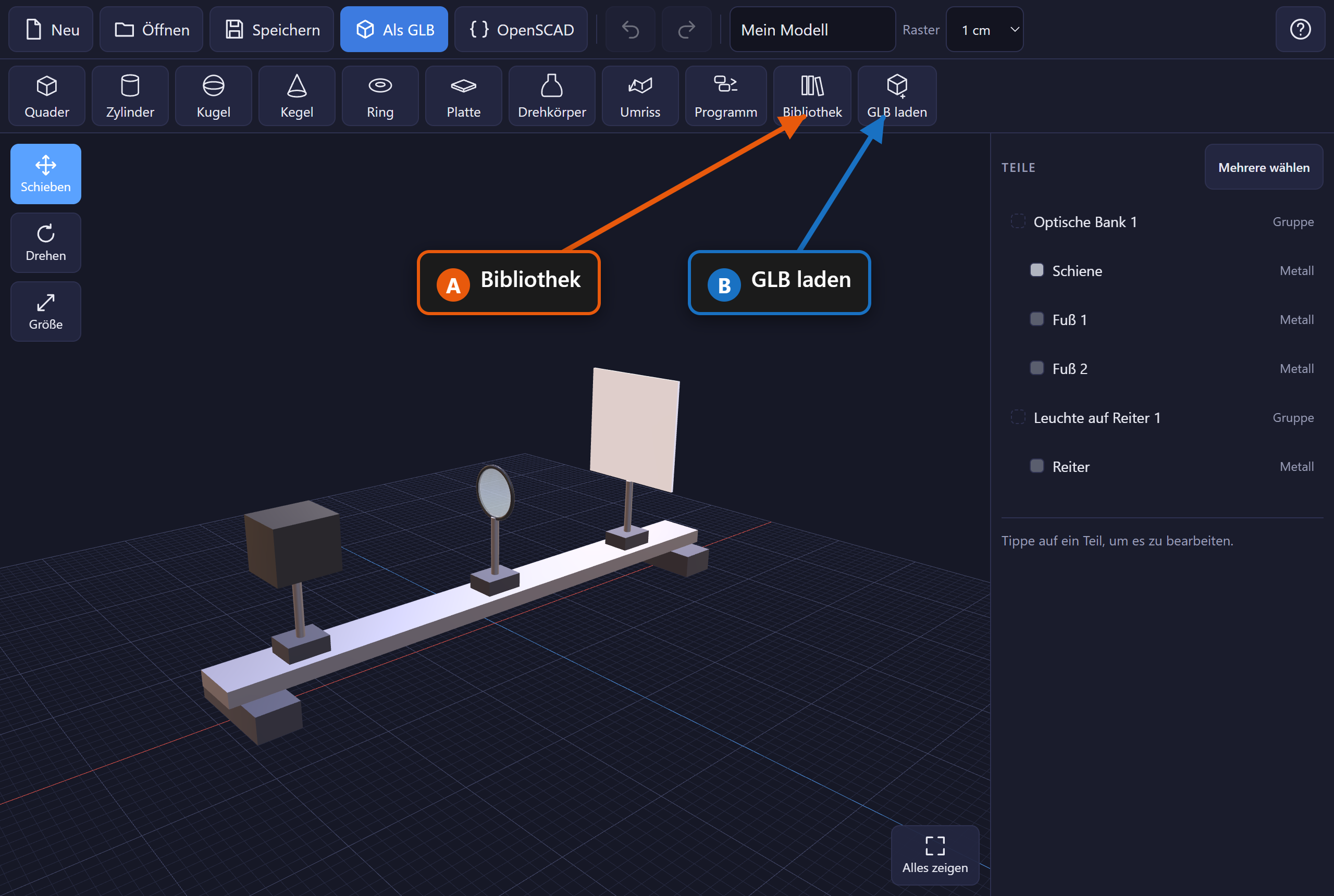
Task: Redo the last action
Action: point(687,30)
